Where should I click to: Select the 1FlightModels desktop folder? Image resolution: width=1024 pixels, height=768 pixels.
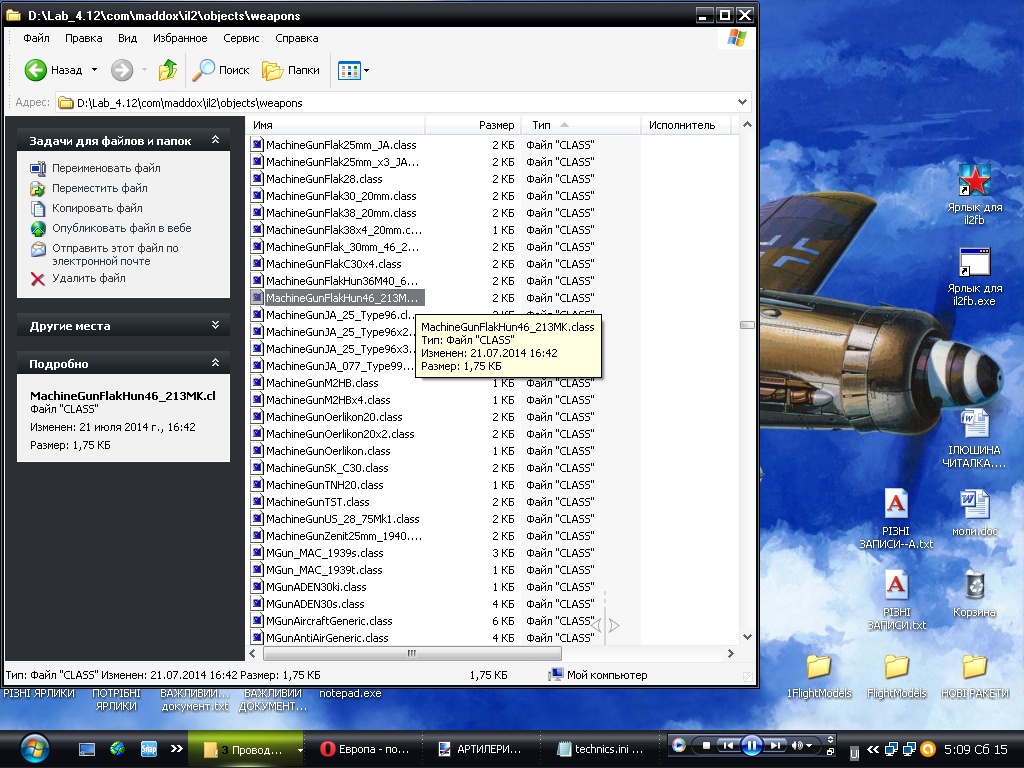819,667
